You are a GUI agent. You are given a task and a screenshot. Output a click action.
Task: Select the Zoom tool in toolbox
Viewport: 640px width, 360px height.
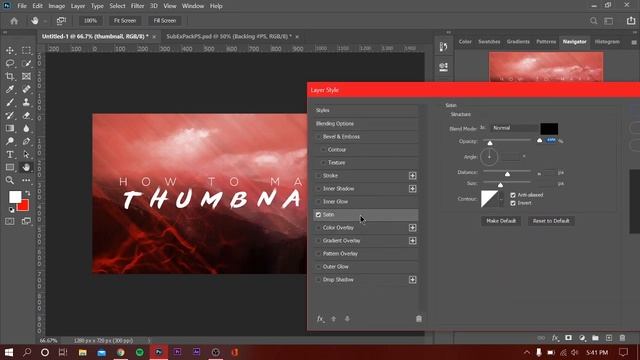pos(10,180)
